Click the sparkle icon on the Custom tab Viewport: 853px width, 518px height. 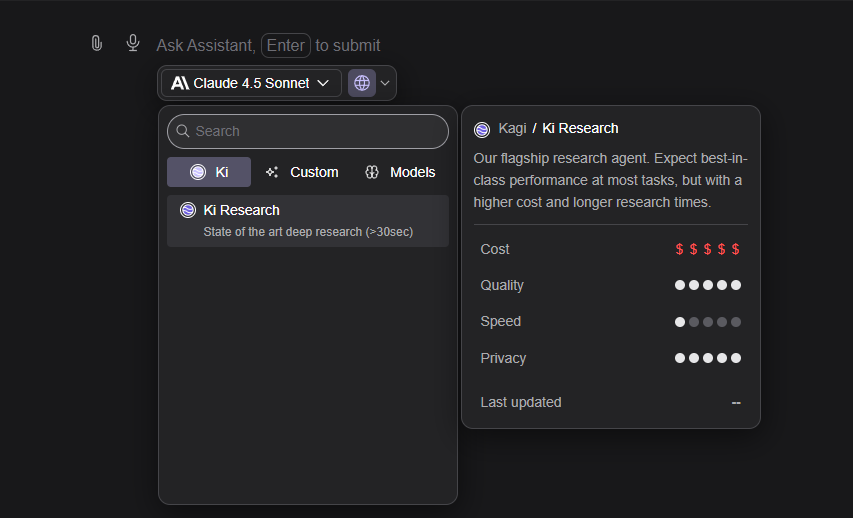pyautogui.click(x=272, y=172)
